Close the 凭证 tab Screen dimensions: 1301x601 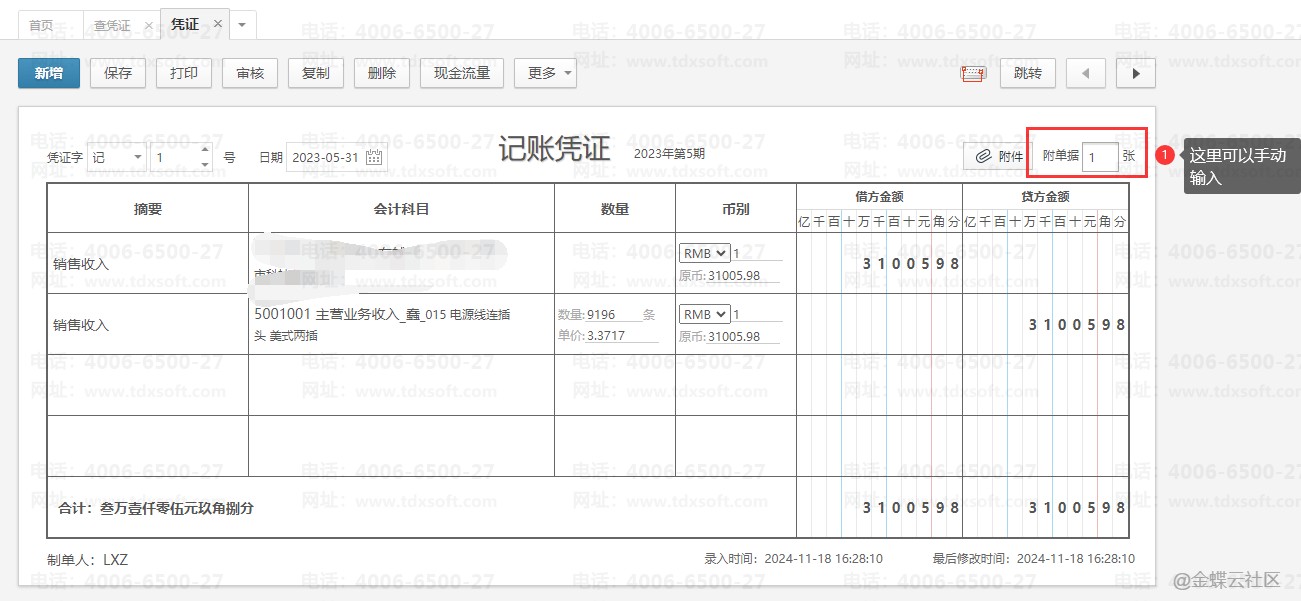click(218, 24)
